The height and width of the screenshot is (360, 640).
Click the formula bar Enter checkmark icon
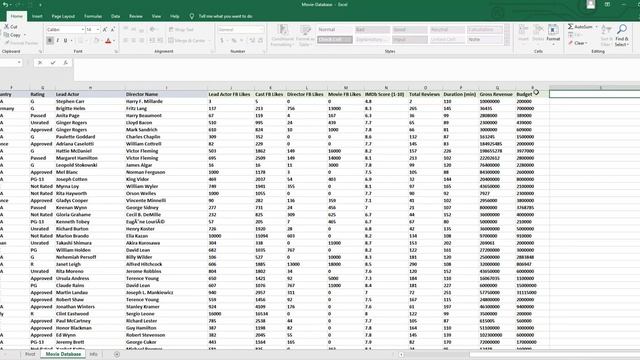tap(53, 62)
